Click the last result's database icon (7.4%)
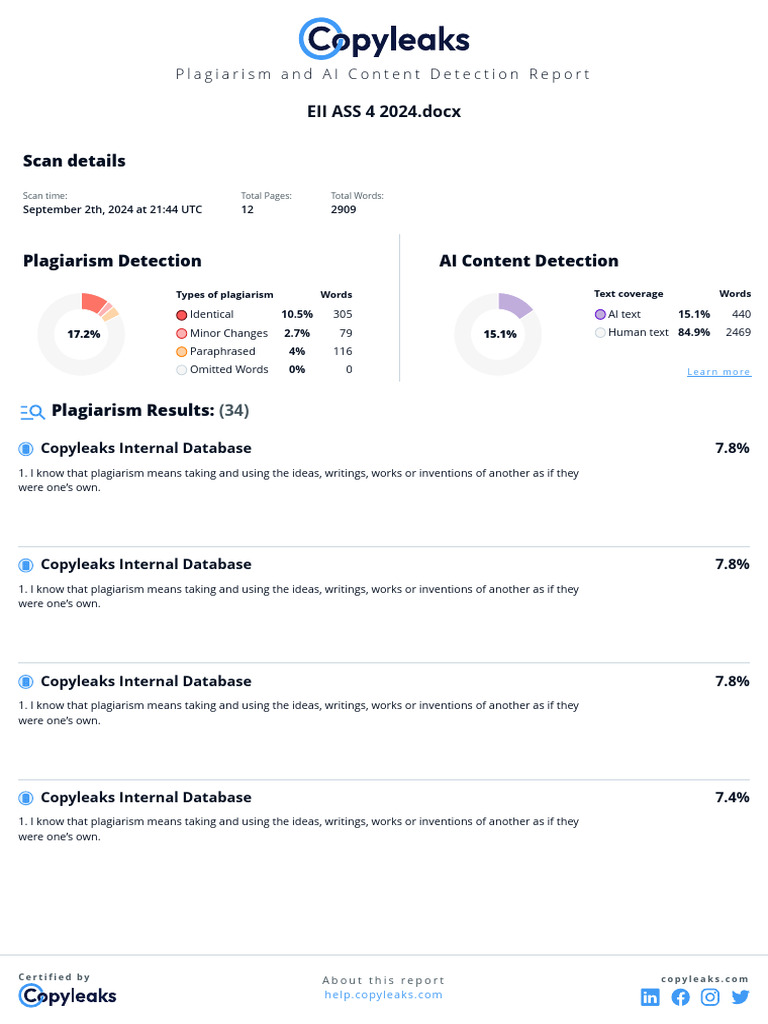This screenshot has width=768, height=1024. click(x=26, y=798)
